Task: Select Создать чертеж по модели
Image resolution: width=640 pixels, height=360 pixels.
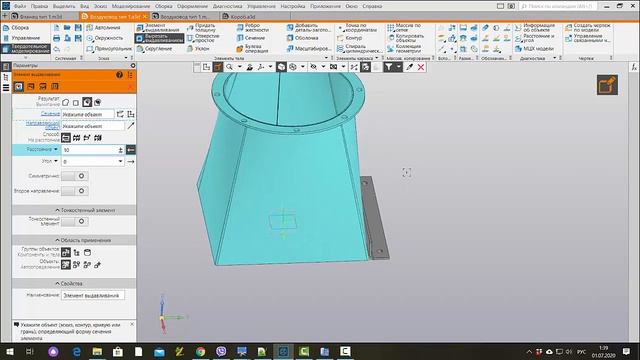Action: [588, 27]
